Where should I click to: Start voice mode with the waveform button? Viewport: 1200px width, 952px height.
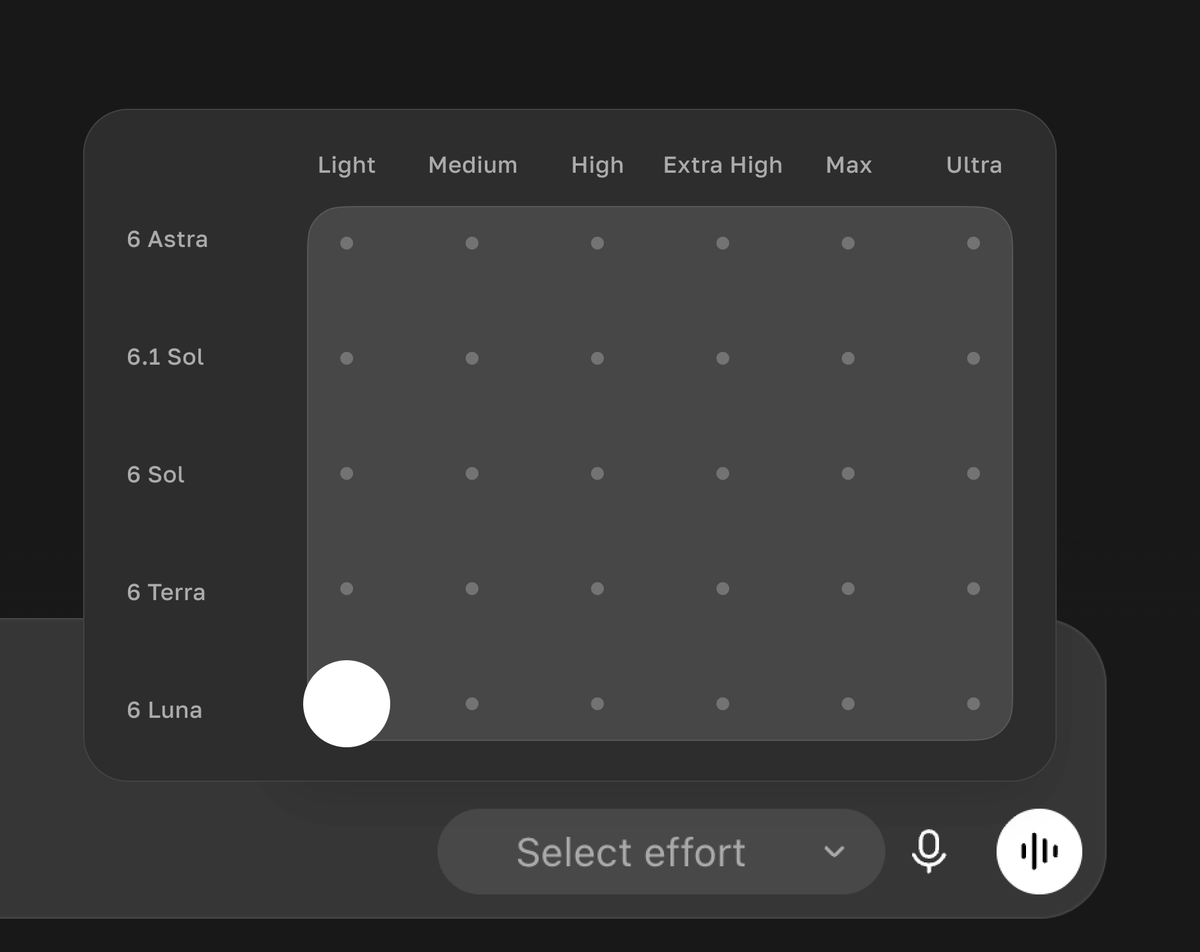point(1039,851)
